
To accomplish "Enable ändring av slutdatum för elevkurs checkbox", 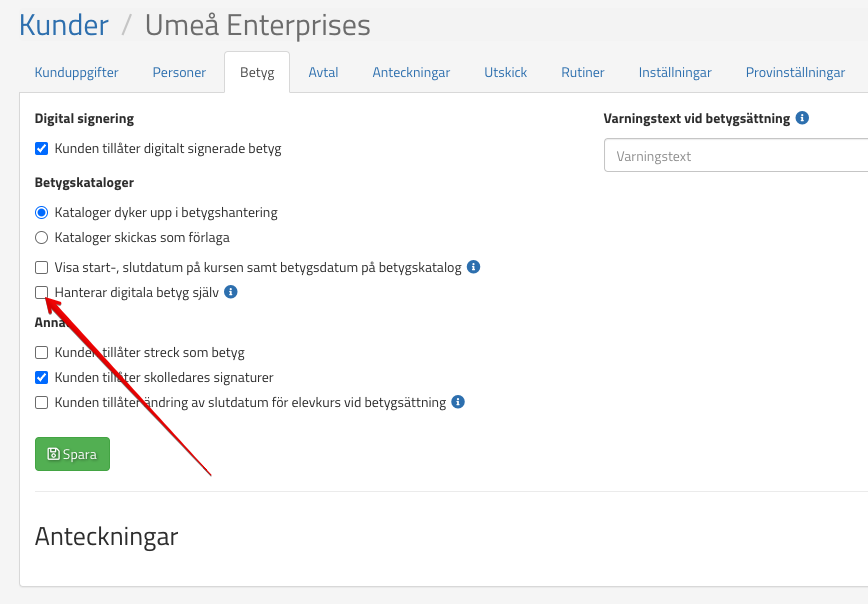I will [41, 402].
